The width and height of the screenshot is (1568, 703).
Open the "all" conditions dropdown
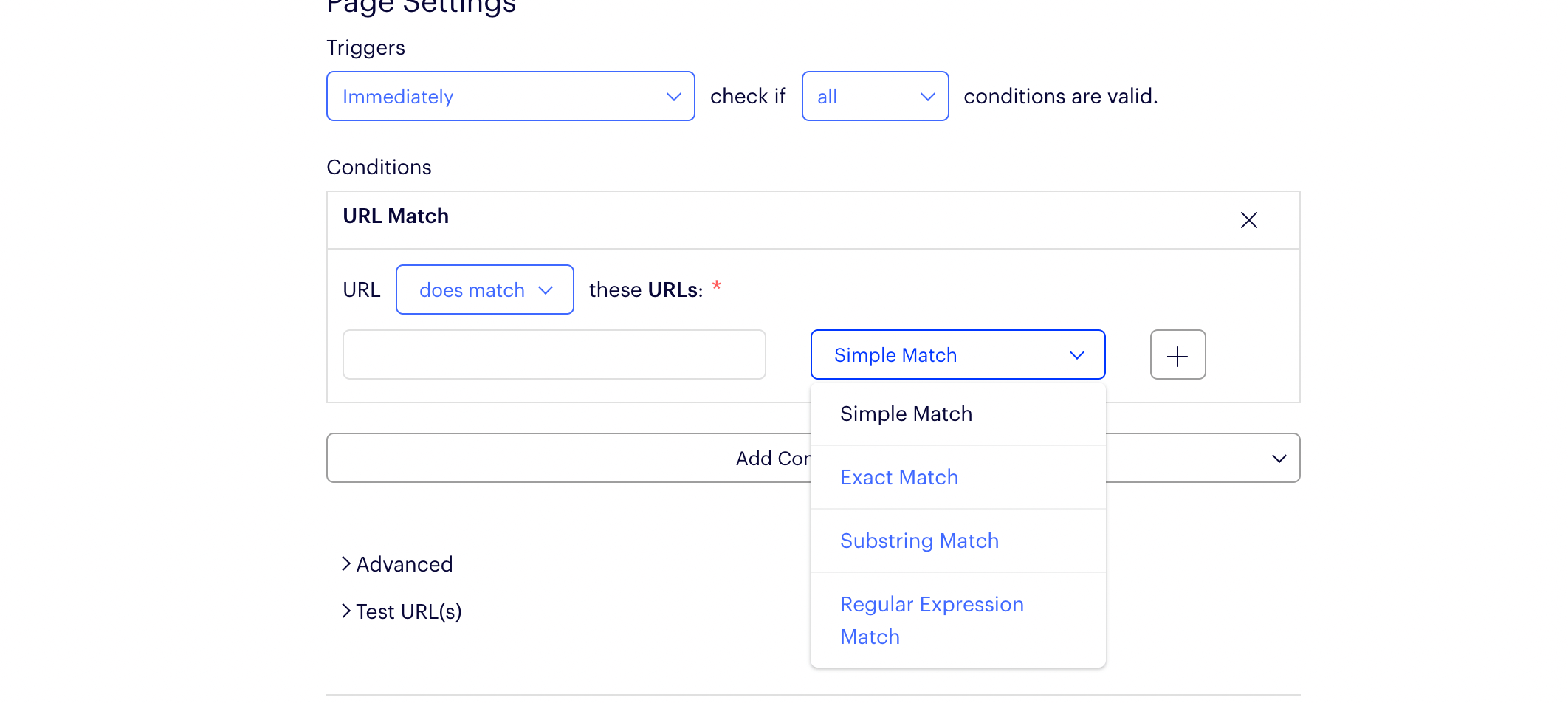[x=874, y=97]
